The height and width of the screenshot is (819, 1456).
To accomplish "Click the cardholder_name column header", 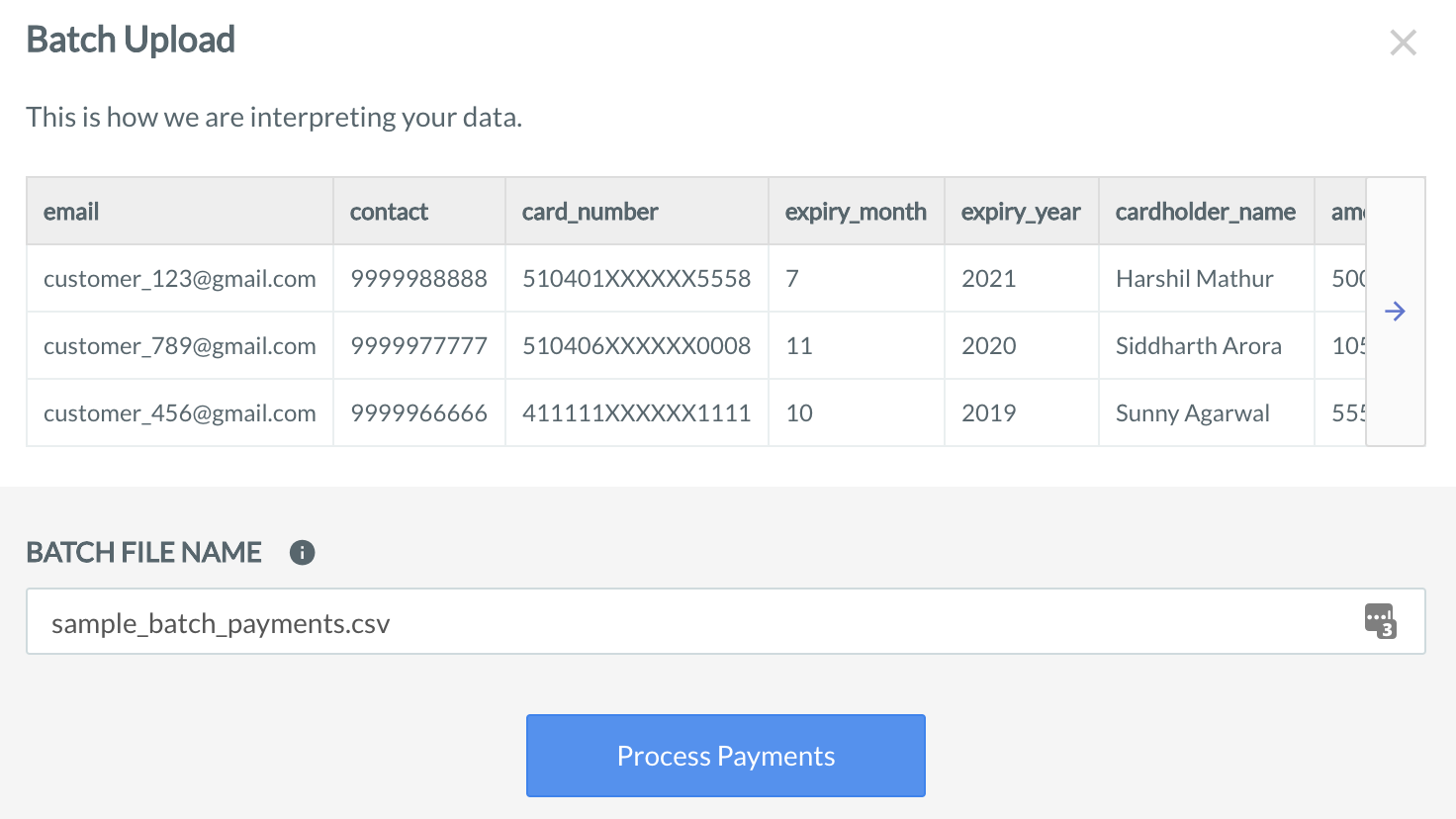I will click(1206, 211).
